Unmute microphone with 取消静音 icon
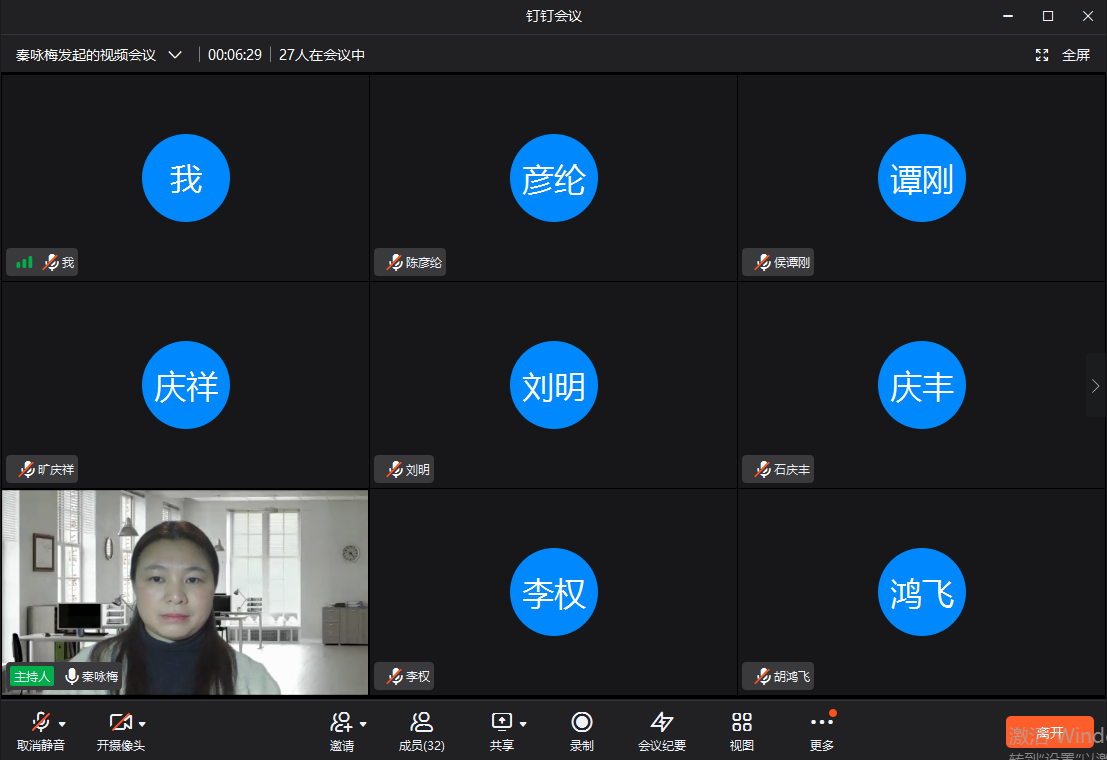 [x=40, y=723]
